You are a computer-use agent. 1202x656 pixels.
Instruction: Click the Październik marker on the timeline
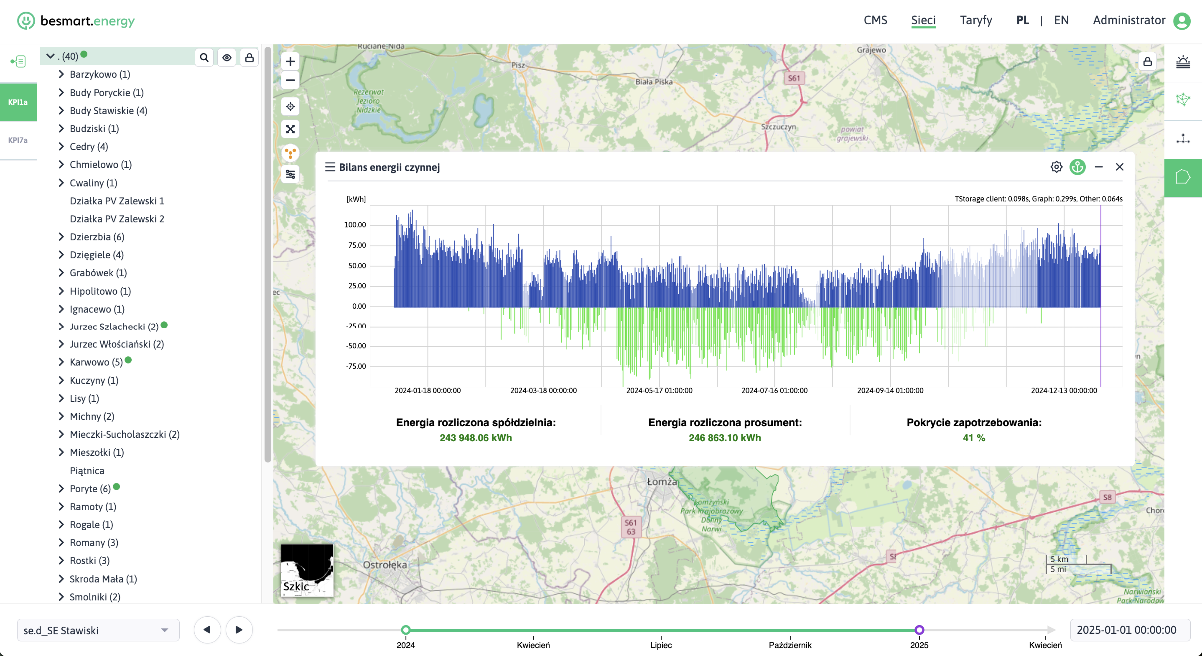click(790, 645)
